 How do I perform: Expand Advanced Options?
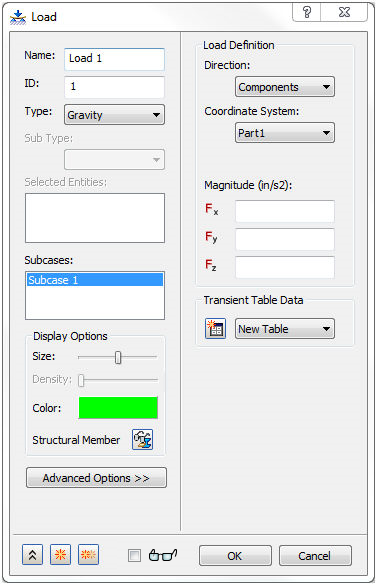pos(96,478)
